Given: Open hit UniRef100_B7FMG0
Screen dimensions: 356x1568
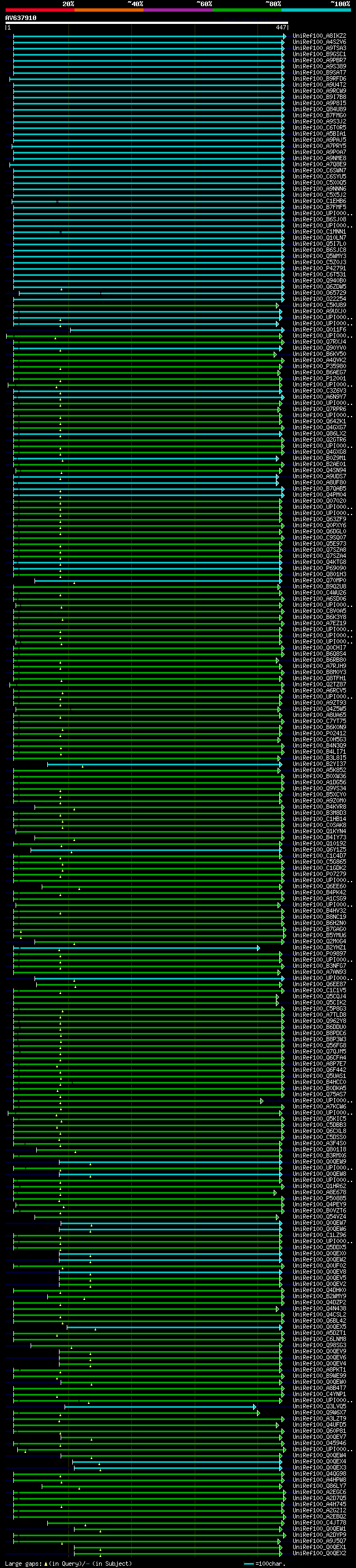Looking at the screenshot, I should click(x=319, y=116).
